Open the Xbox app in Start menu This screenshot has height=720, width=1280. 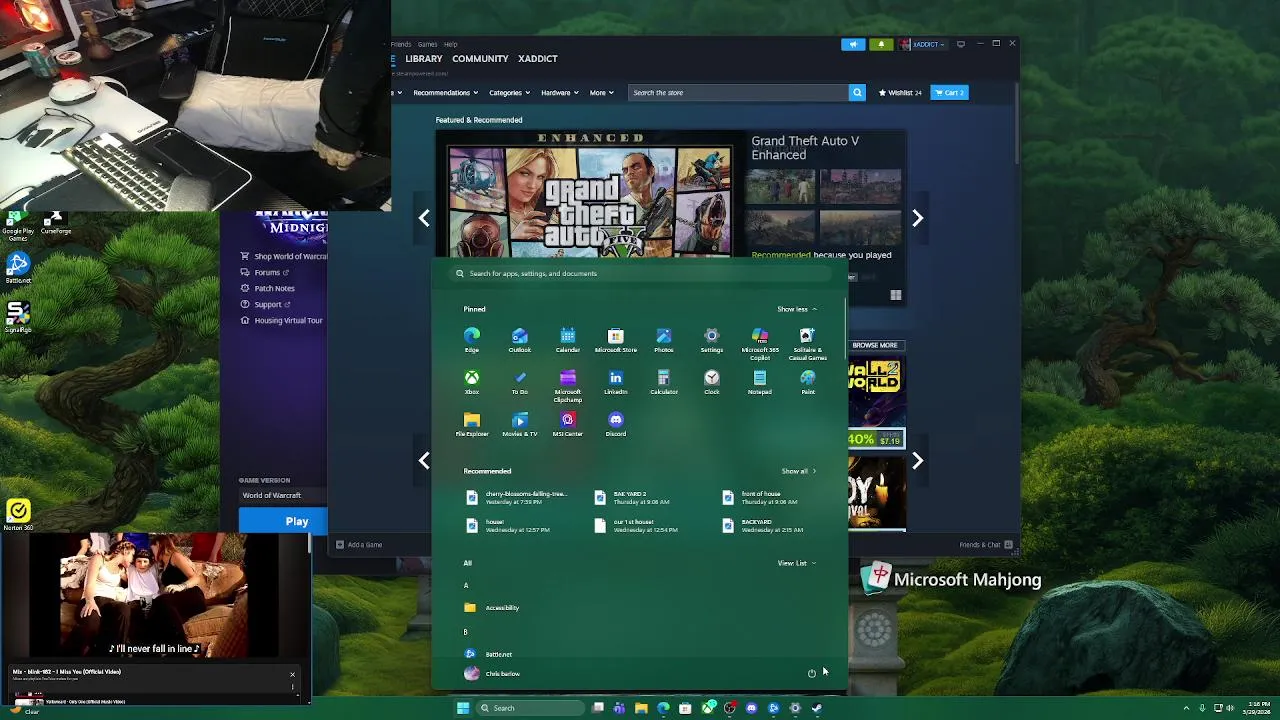point(472,382)
